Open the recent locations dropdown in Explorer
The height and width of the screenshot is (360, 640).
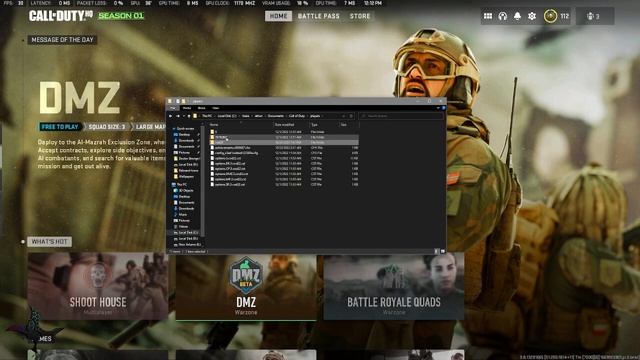[184, 116]
